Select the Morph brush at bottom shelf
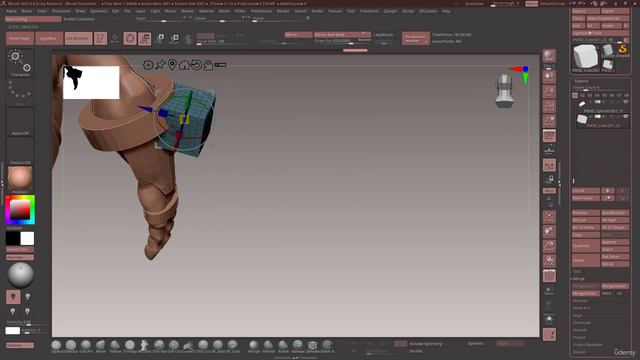Image resolution: width=640 pixels, height=360 pixels. point(253,346)
